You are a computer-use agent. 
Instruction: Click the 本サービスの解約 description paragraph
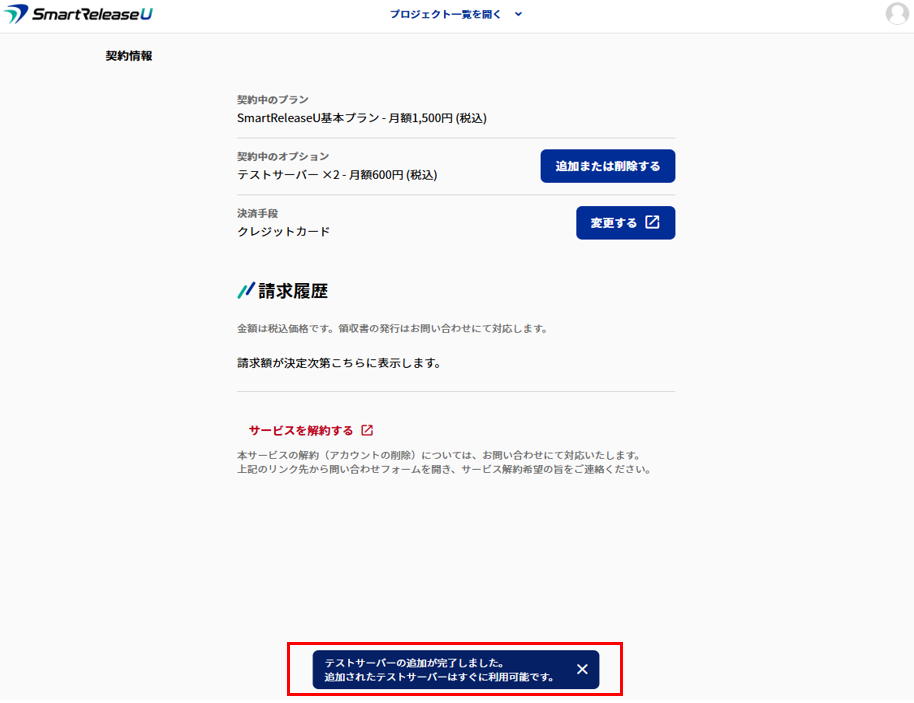click(444, 462)
